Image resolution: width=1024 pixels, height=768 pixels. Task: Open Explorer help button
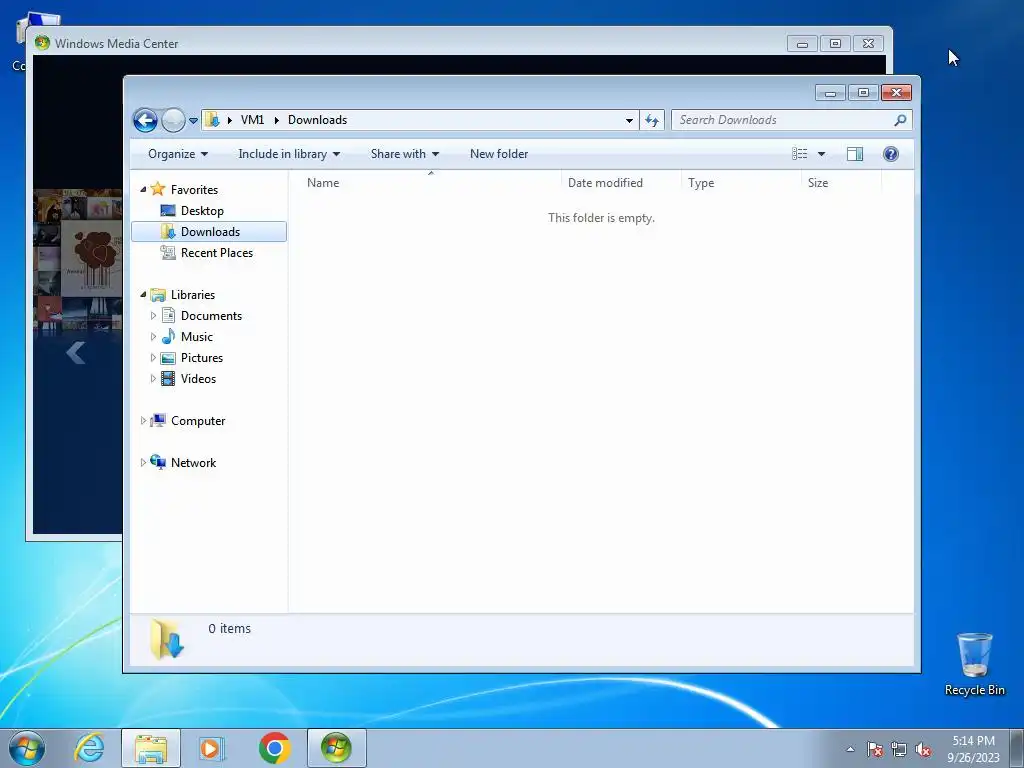891,154
